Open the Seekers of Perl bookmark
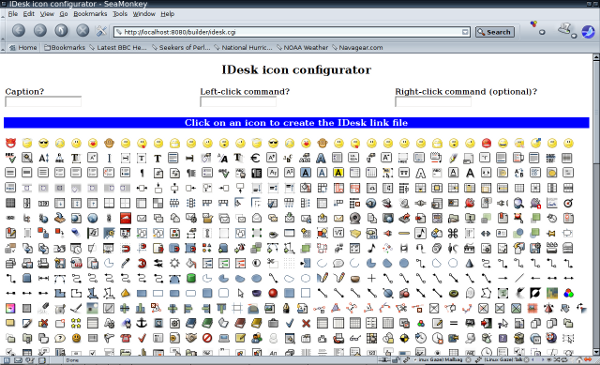 tap(181, 47)
